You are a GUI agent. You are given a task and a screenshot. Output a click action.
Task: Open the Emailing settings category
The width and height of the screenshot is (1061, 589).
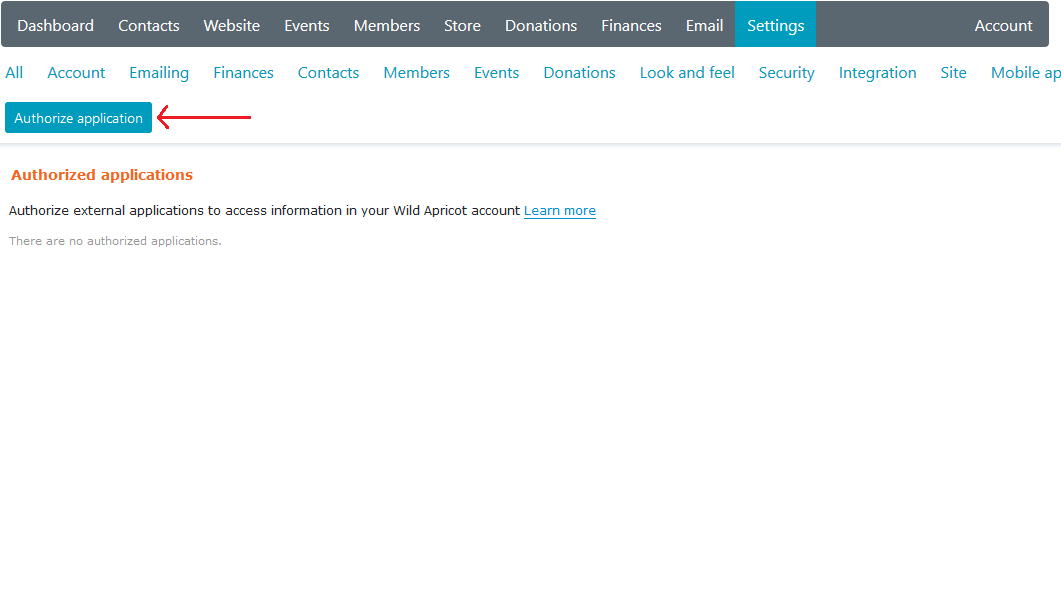point(159,72)
